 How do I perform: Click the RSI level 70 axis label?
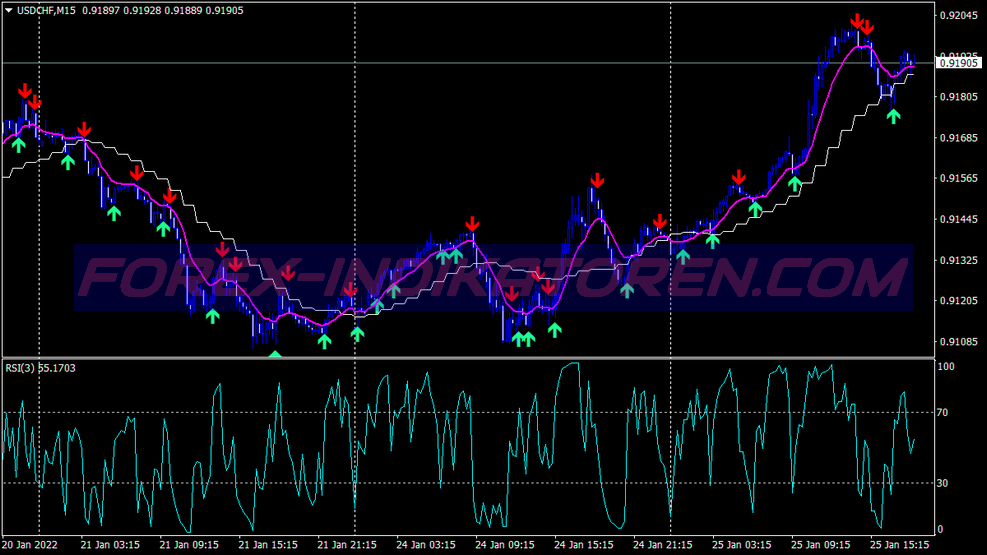tap(942, 413)
